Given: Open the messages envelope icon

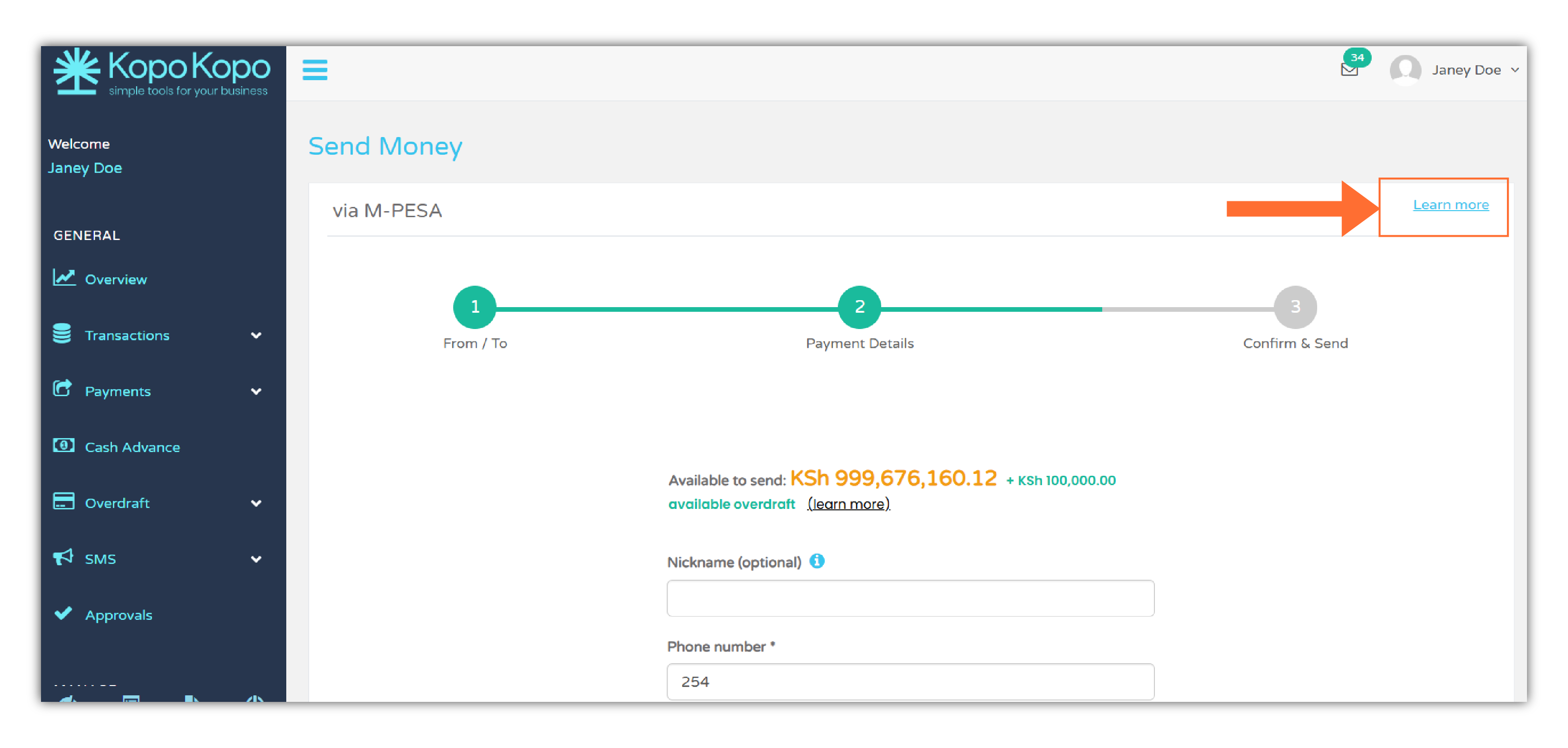Looking at the screenshot, I should coord(1349,69).
